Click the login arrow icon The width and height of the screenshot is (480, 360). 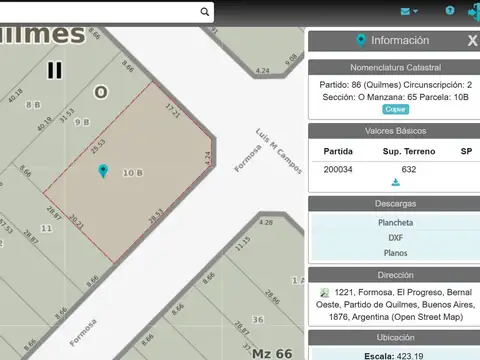(x=474, y=12)
